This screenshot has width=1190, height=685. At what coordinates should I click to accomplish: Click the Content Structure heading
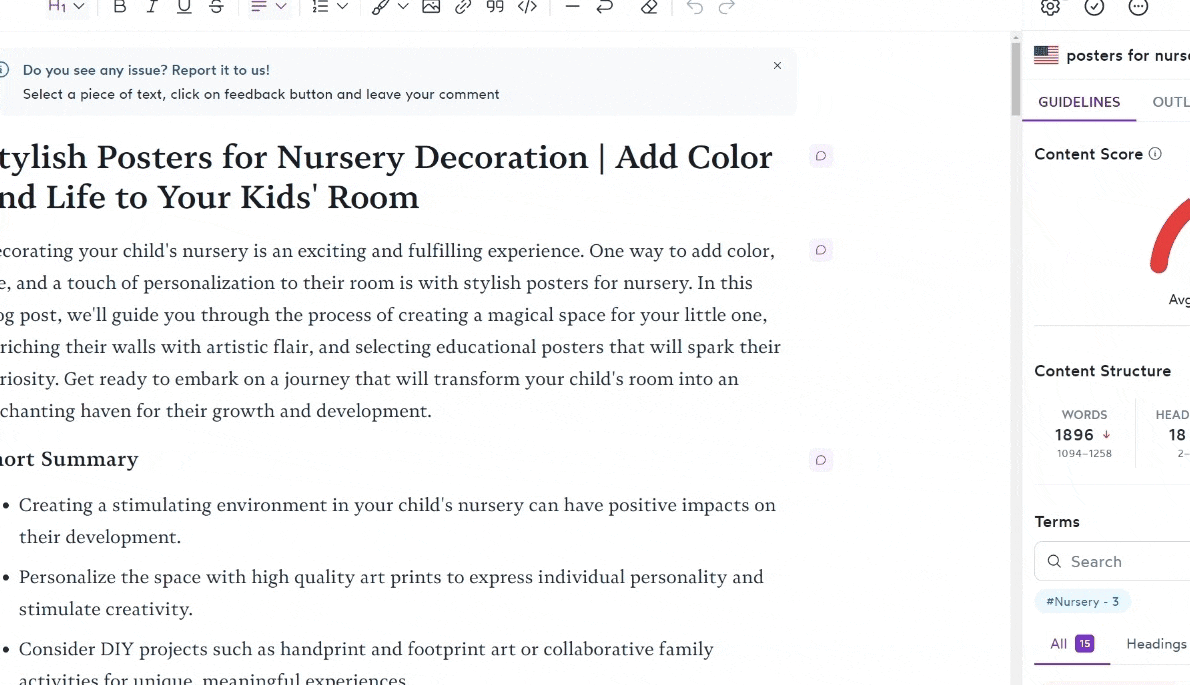click(1102, 371)
